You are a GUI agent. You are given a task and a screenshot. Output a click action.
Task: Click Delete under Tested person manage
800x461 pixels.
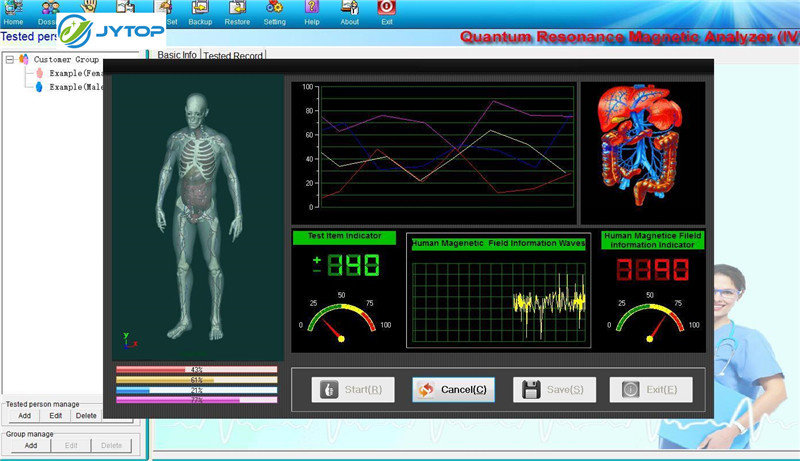coord(86,416)
